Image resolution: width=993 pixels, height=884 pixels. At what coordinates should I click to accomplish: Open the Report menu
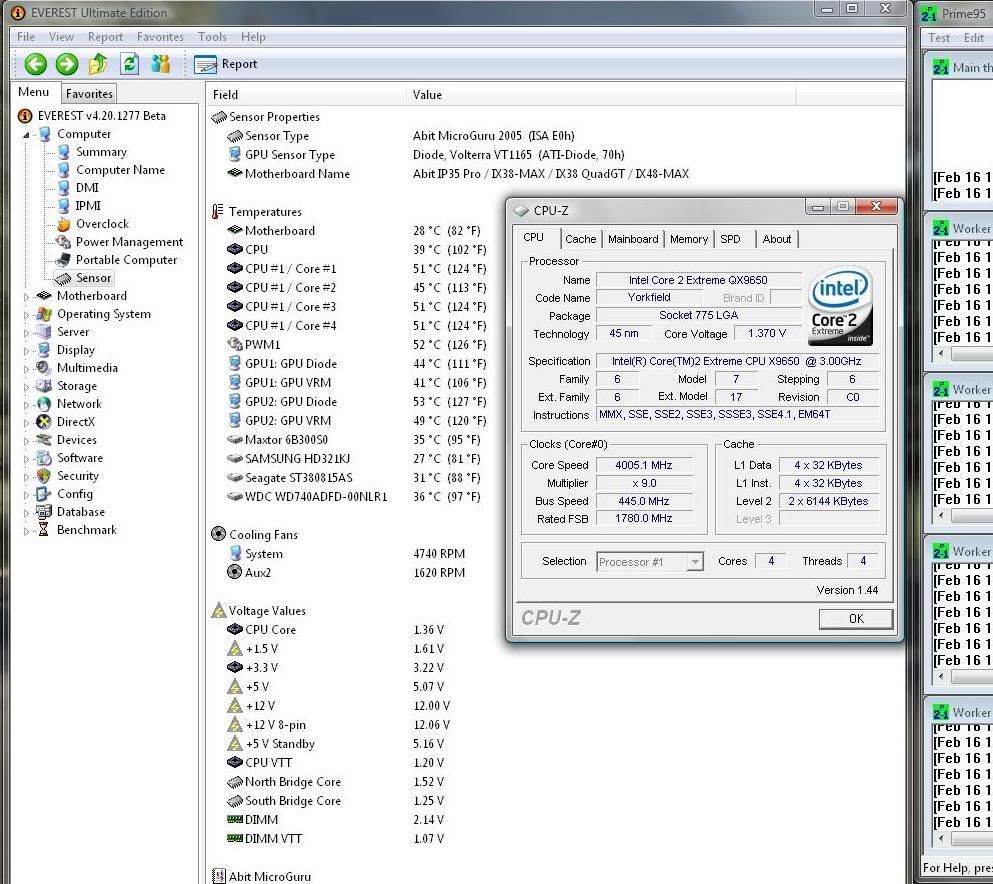105,37
